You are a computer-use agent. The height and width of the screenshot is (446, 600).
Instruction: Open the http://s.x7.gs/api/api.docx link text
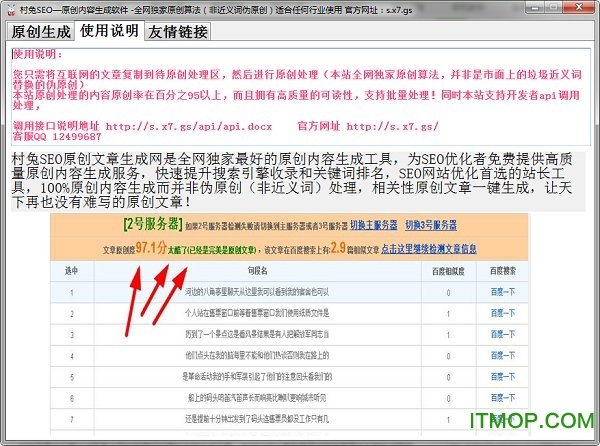tap(189, 127)
